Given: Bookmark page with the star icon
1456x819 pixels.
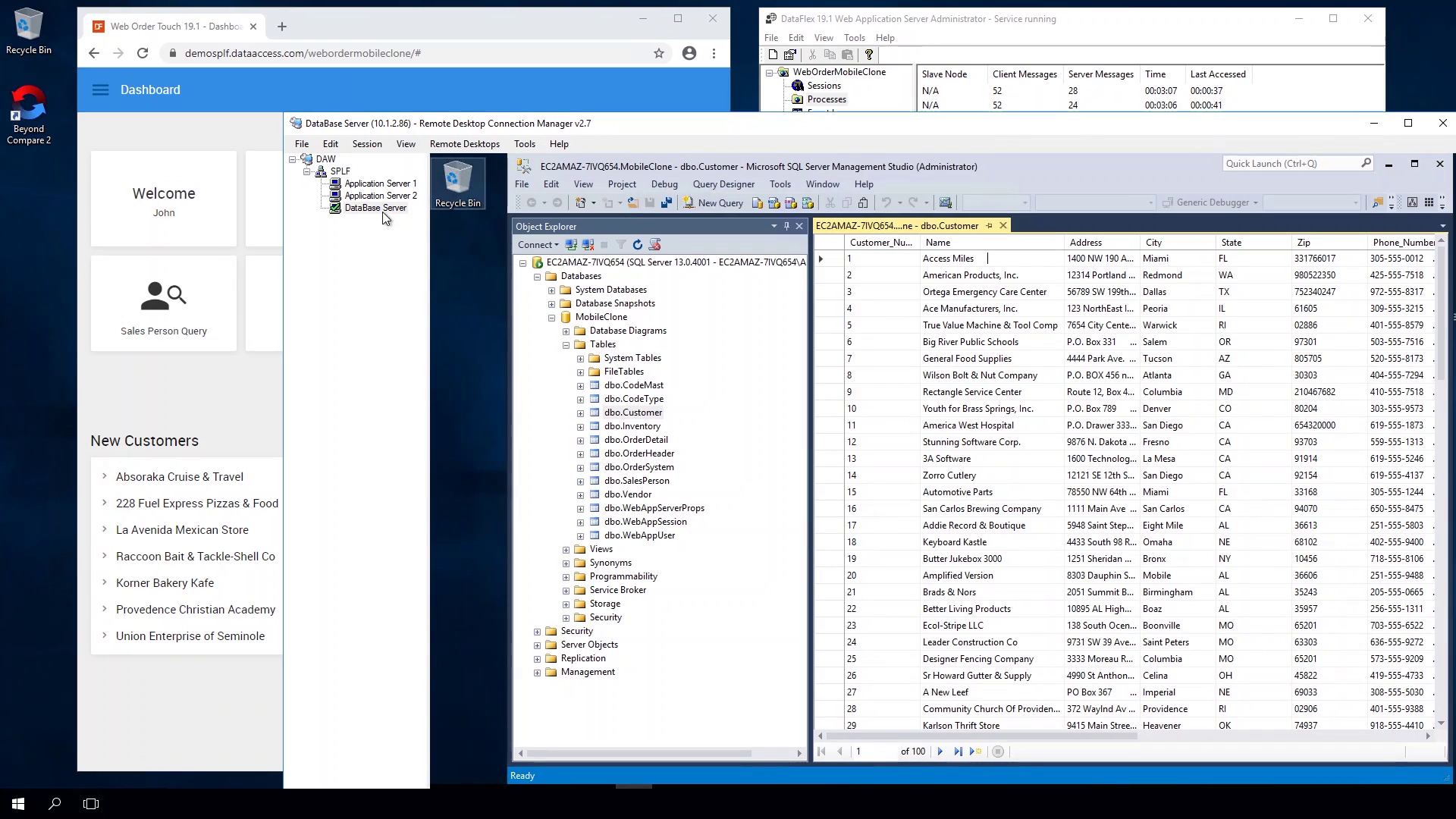Looking at the screenshot, I should pos(658,53).
